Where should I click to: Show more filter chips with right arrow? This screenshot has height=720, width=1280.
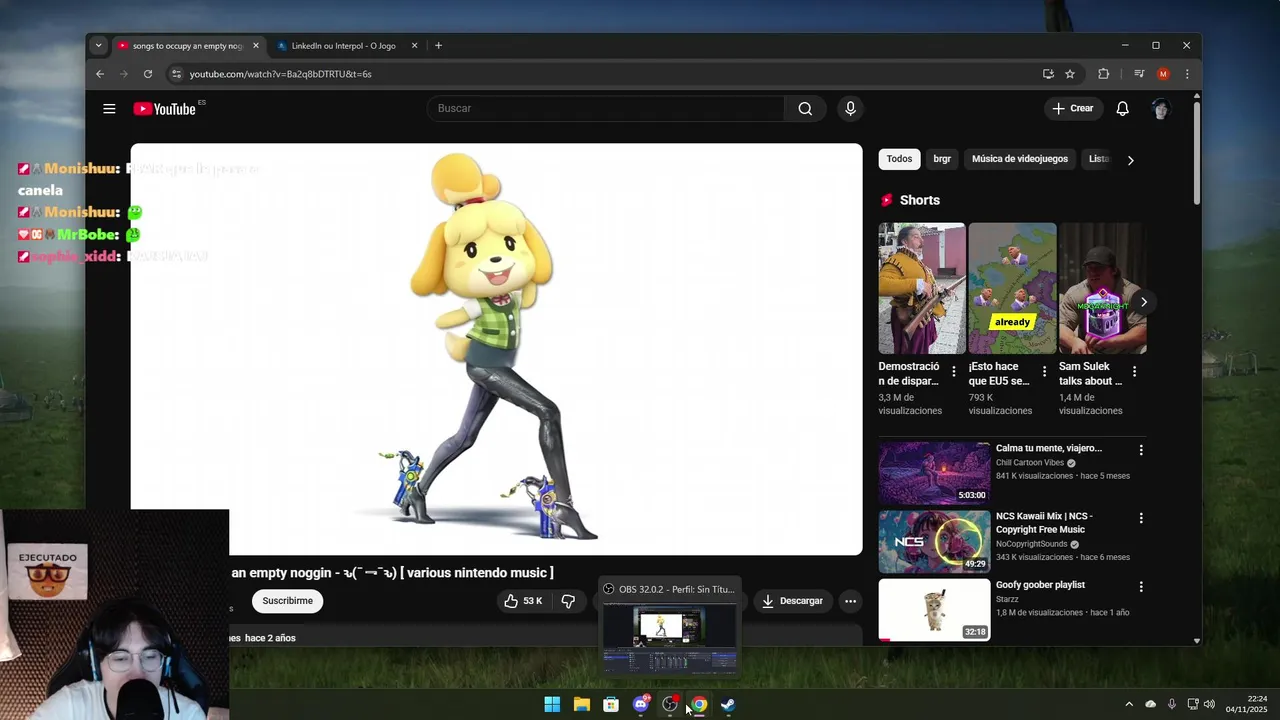click(1131, 160)
